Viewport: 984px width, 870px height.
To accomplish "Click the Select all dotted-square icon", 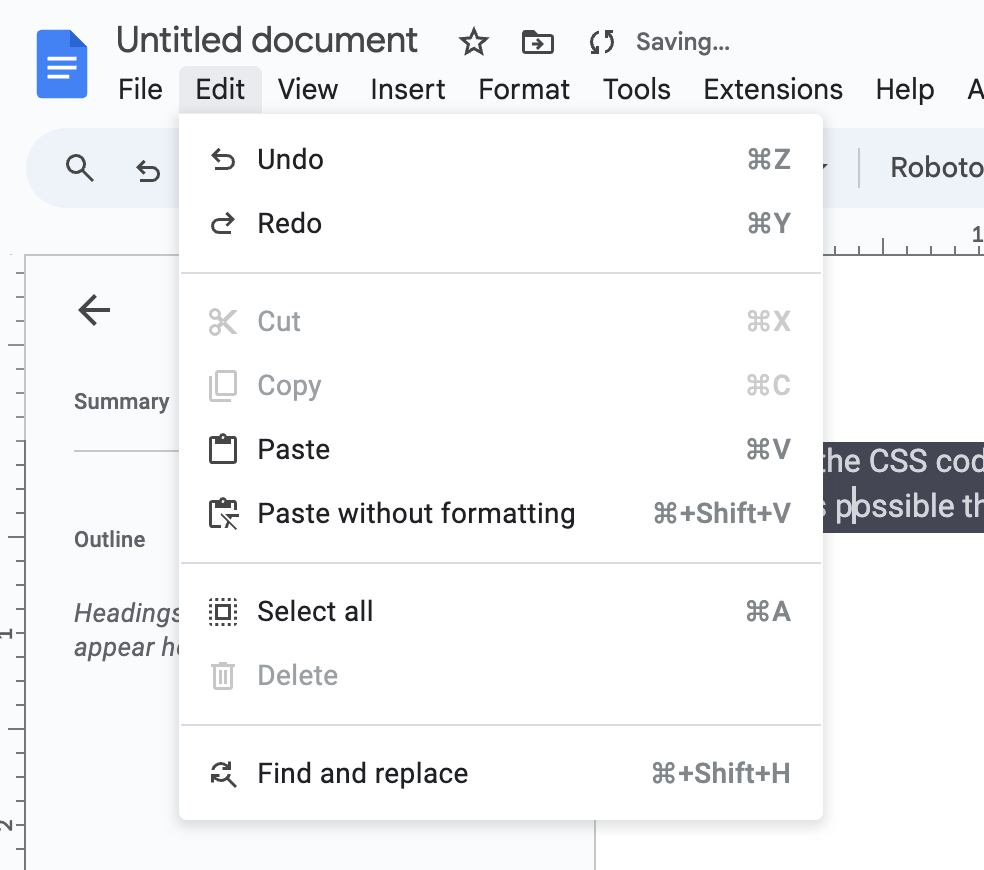I will coord(222,611).
